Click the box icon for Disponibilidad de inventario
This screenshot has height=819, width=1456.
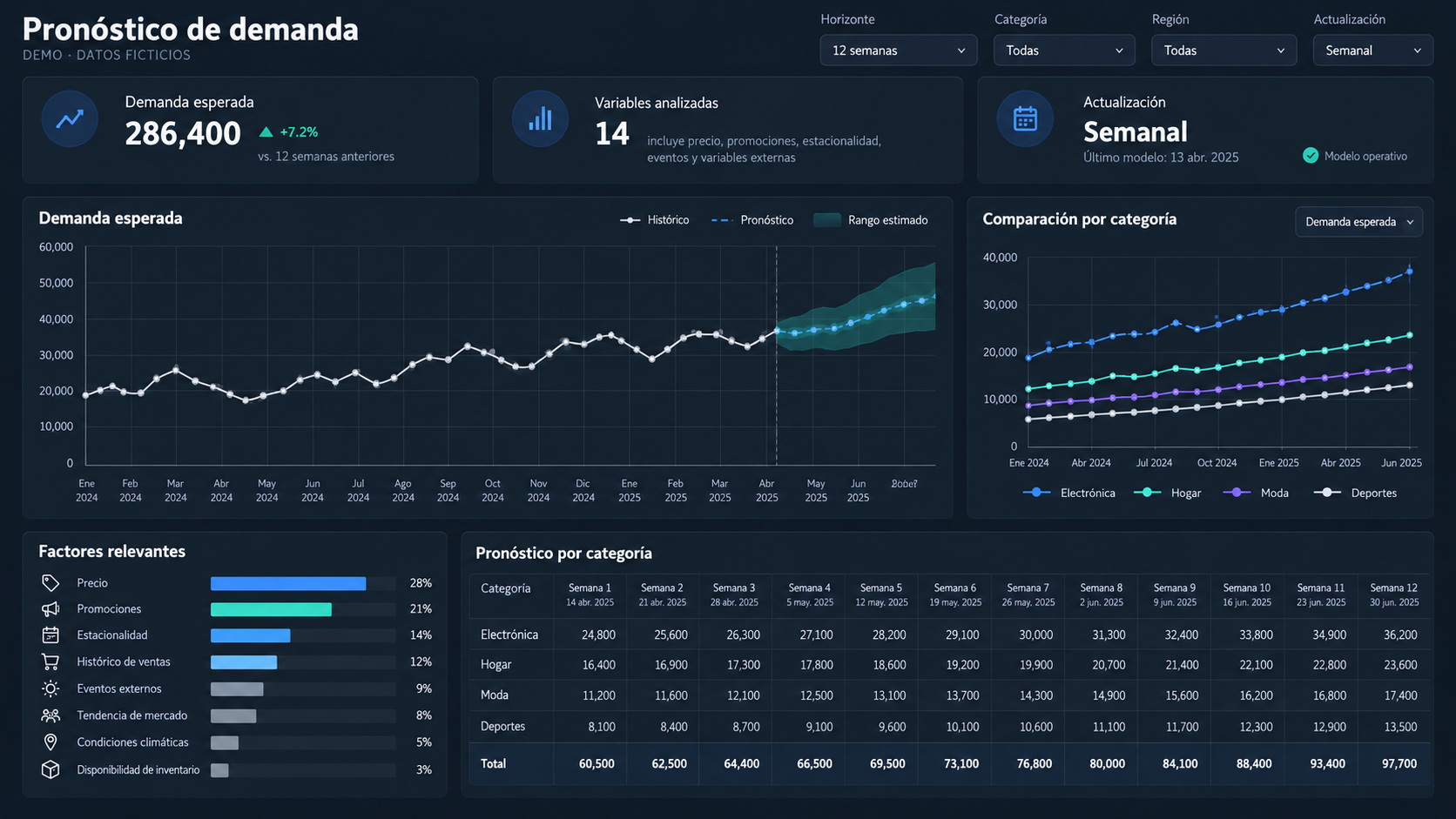pos(51,769)
